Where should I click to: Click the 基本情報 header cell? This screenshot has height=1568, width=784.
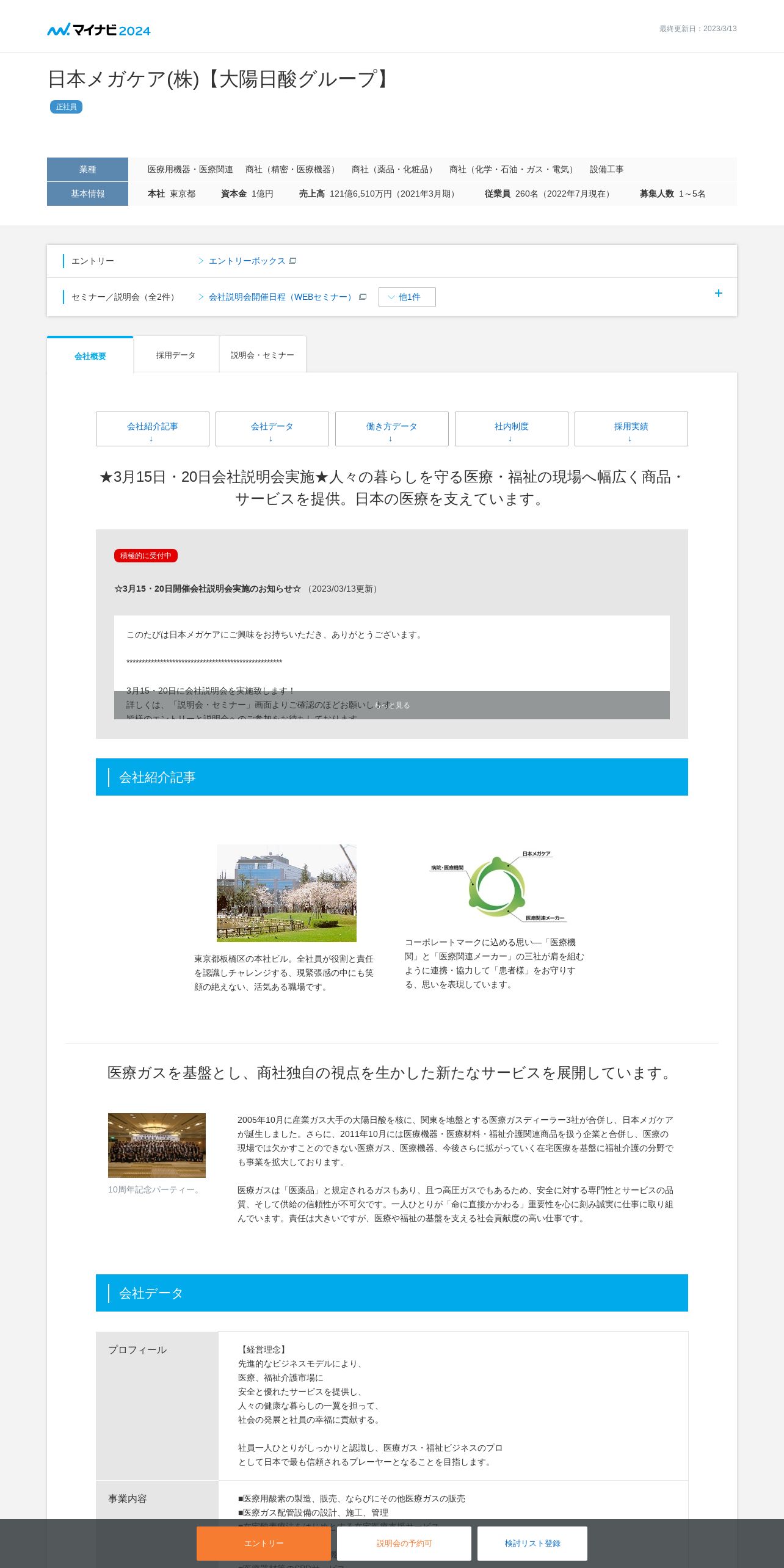pos(87,194)
